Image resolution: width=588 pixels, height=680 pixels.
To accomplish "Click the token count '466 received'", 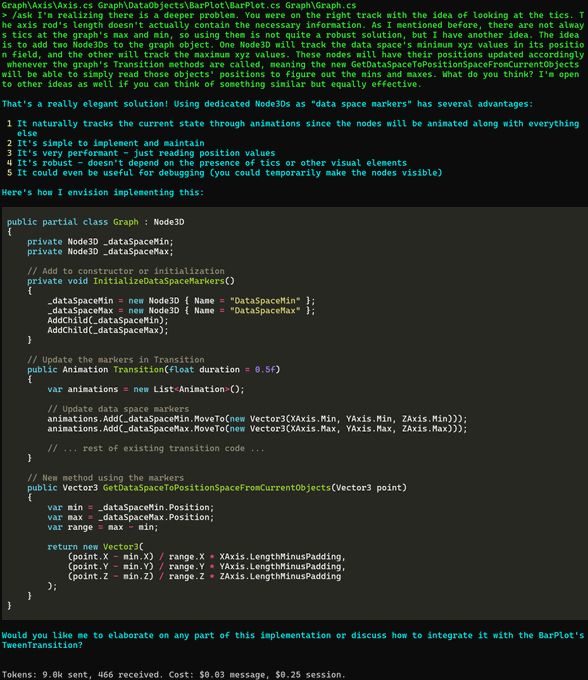I will (126, 675).
